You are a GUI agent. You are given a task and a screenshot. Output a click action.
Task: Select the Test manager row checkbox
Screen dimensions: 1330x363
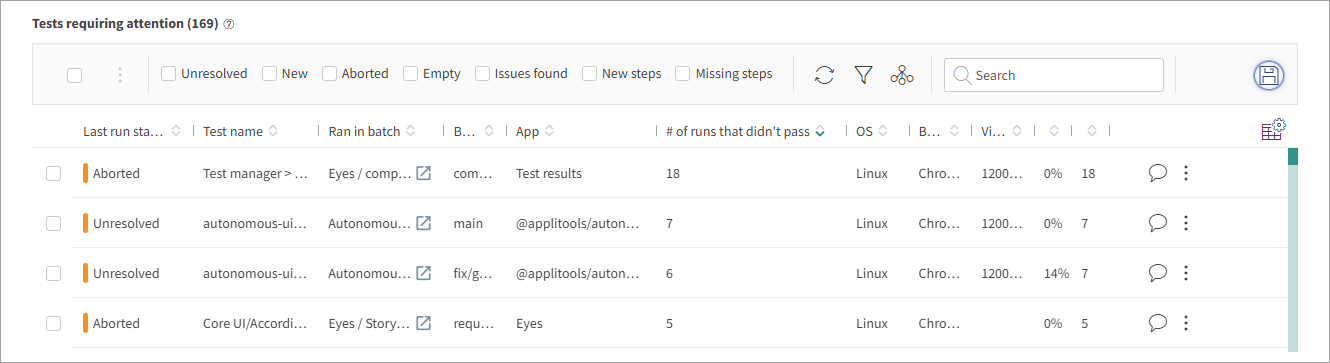click(54, 173)
